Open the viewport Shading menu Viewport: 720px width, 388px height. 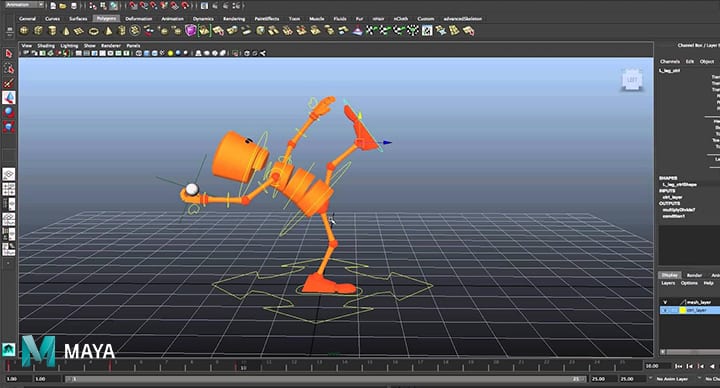(x=46, y=45)
